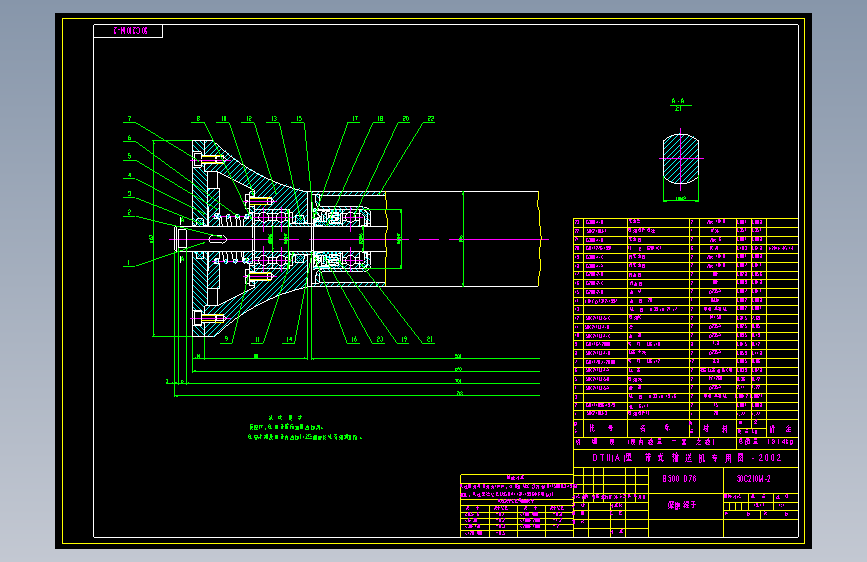Click part callout number 21
The width and height of the screenshot is (867, 562).
click(430, 339)
